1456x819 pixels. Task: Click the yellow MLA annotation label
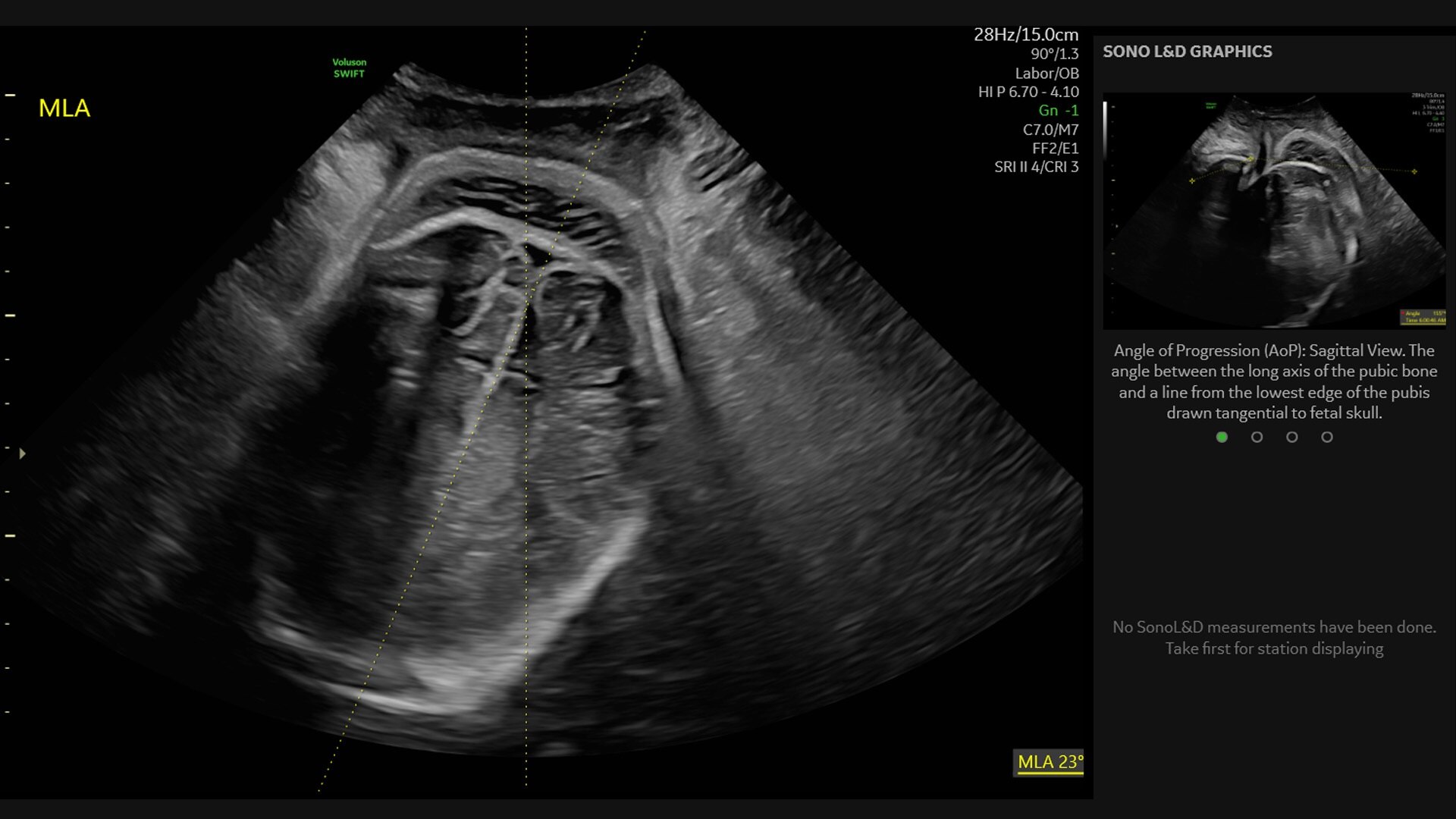pyautogui.click(x=64, y=108)
